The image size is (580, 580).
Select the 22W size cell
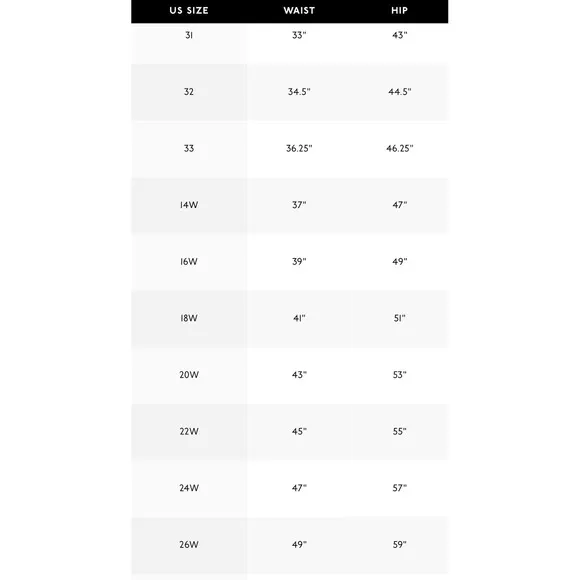(189, 431)
